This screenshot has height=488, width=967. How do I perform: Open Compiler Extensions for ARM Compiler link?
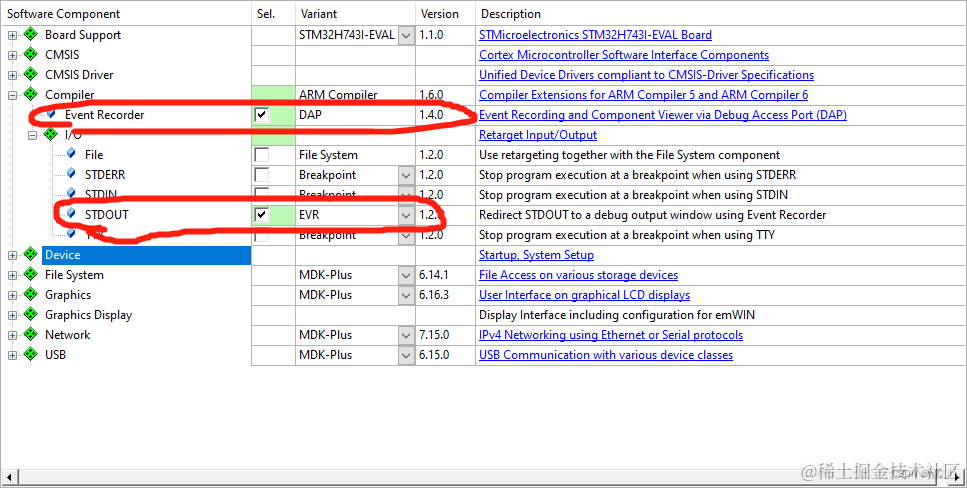[x=643, y=95]
